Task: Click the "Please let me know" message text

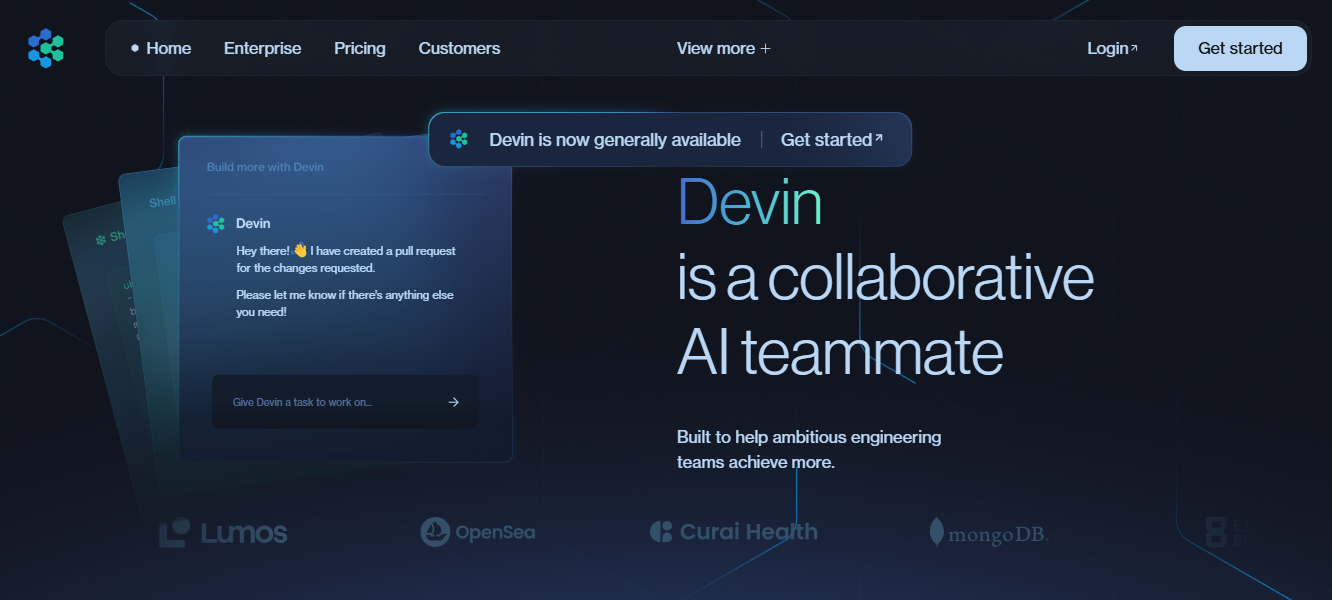Action: click(x=345, y=304)
